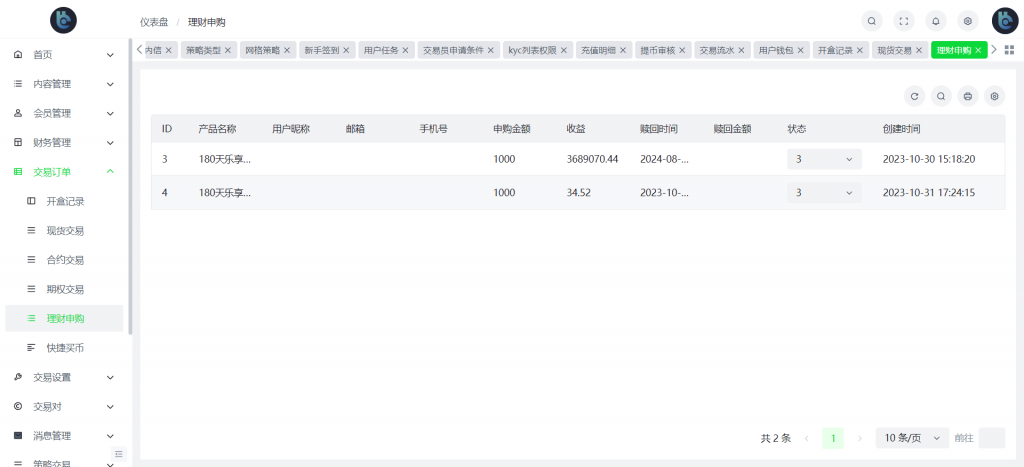Expand 交易对 sidebar menu
Screen dimensions: 1024x467
pos(64,406)
